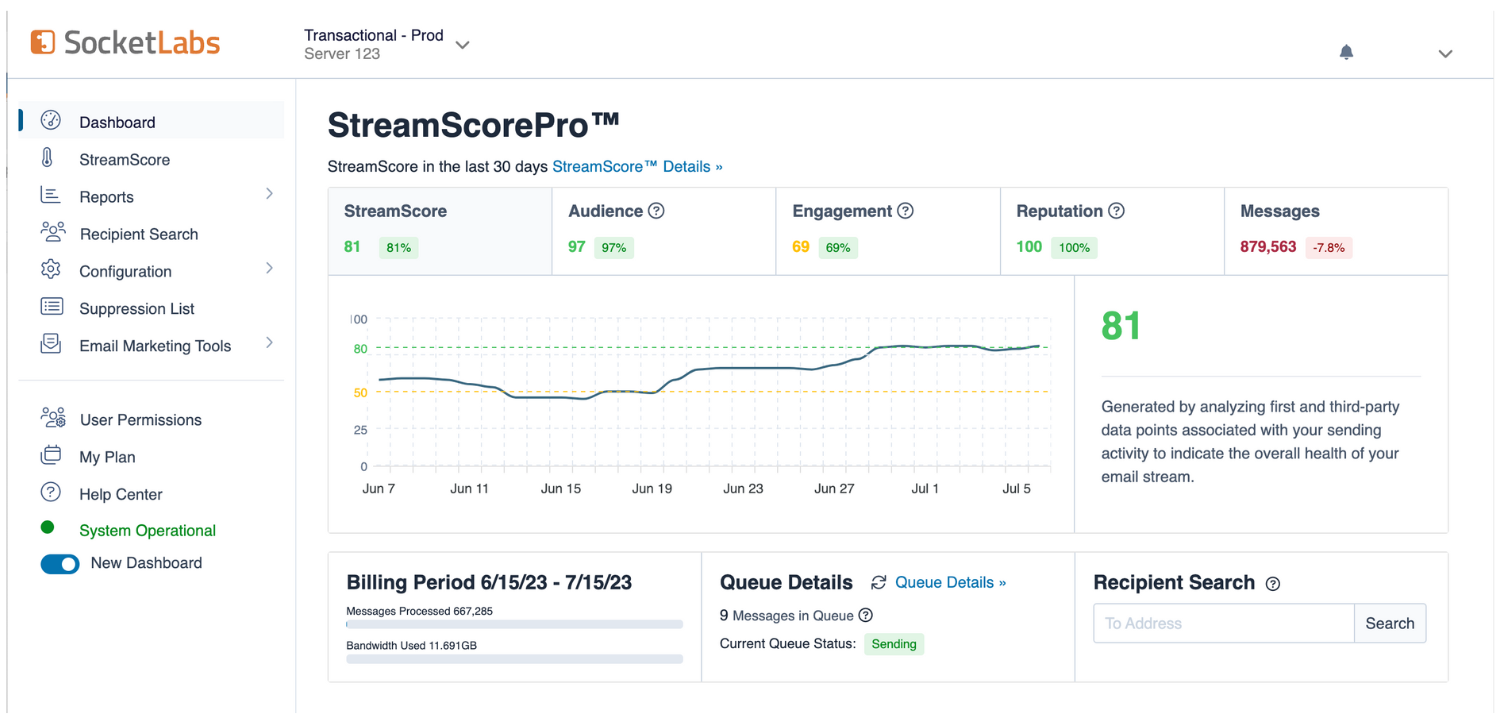The image size is (1505, 717).
Task: Click the Suppression List icon
Action: [x=51, y=307]
